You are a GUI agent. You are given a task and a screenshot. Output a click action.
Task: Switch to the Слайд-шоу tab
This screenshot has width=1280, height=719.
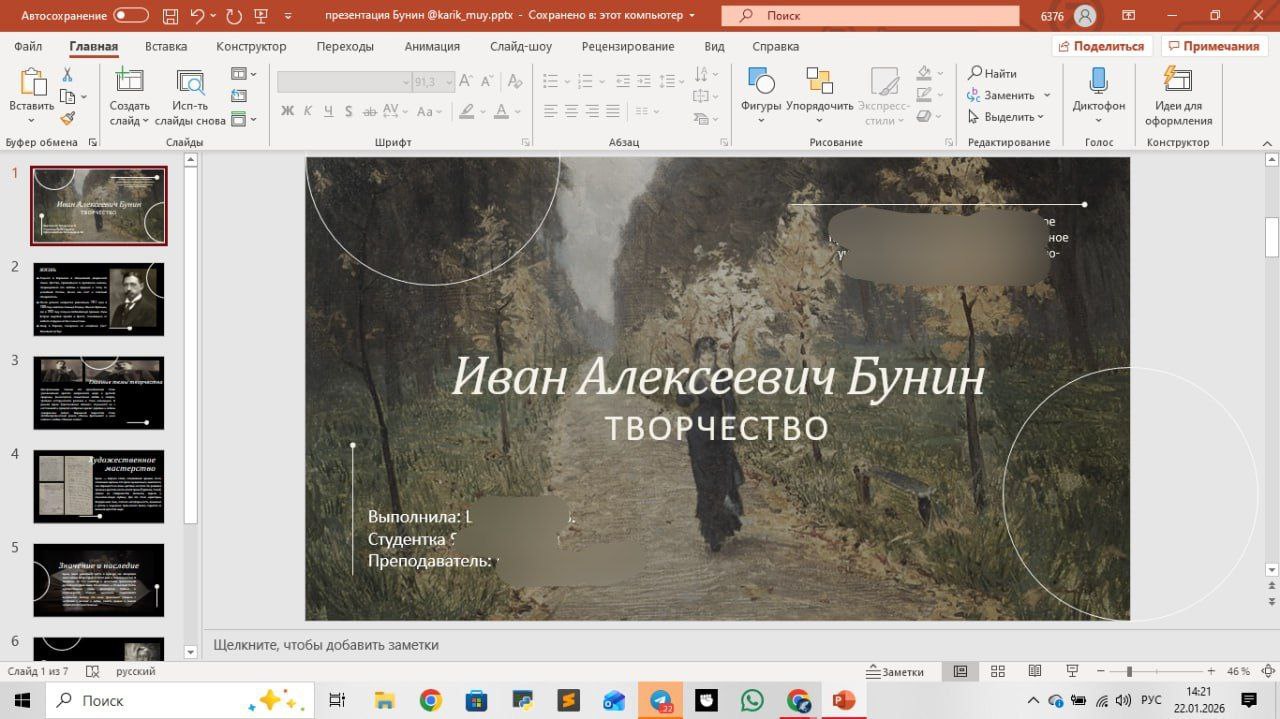pos(521,46)
